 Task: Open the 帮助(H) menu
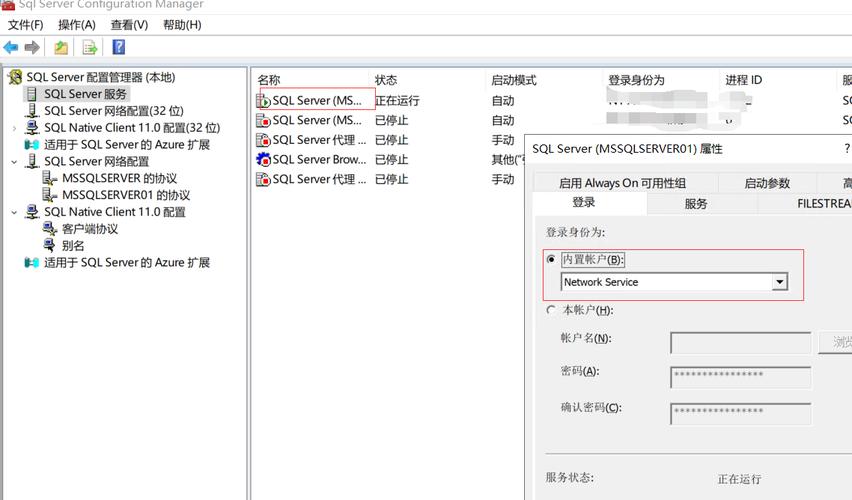[x=182, y=25]
